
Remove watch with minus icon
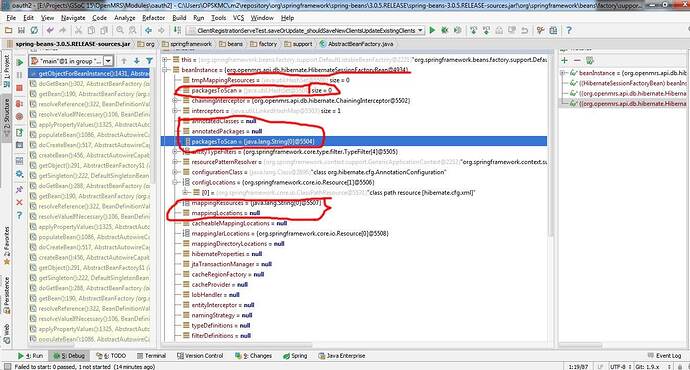pyautogui.click(x=577, y=60)
